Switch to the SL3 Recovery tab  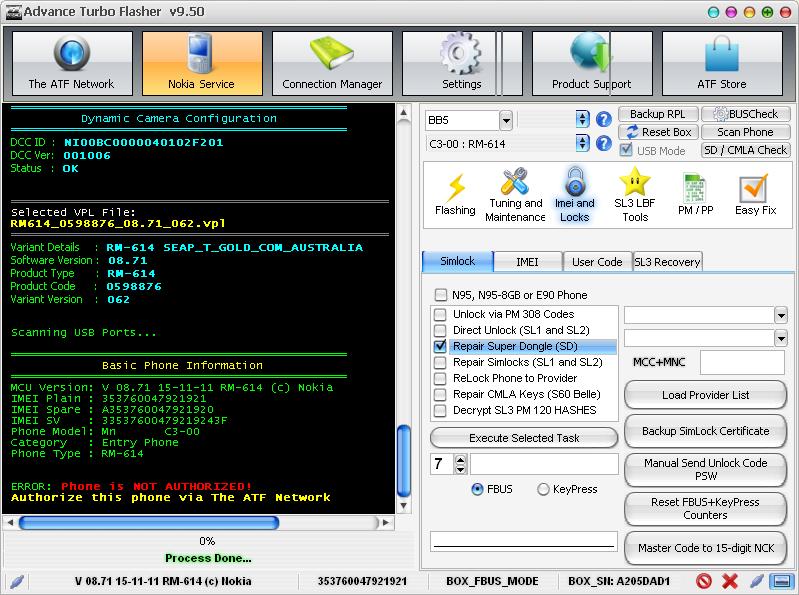667,262
